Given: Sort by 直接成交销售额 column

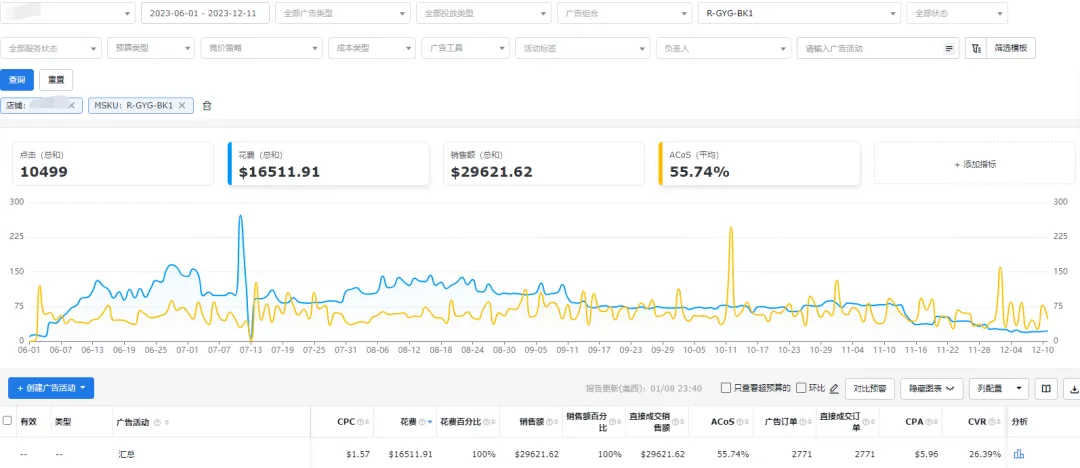Looking at the screenshot, I should 683,422.
